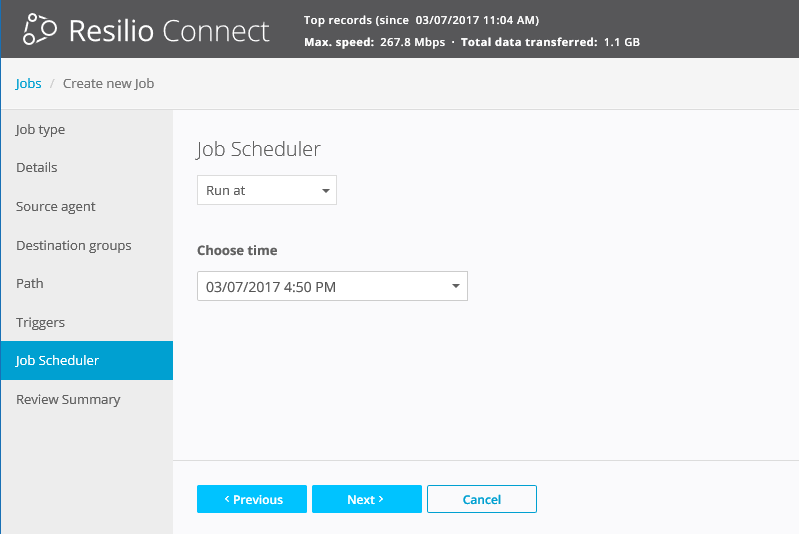
Task: Open the Details step
Action: (36, 167)
